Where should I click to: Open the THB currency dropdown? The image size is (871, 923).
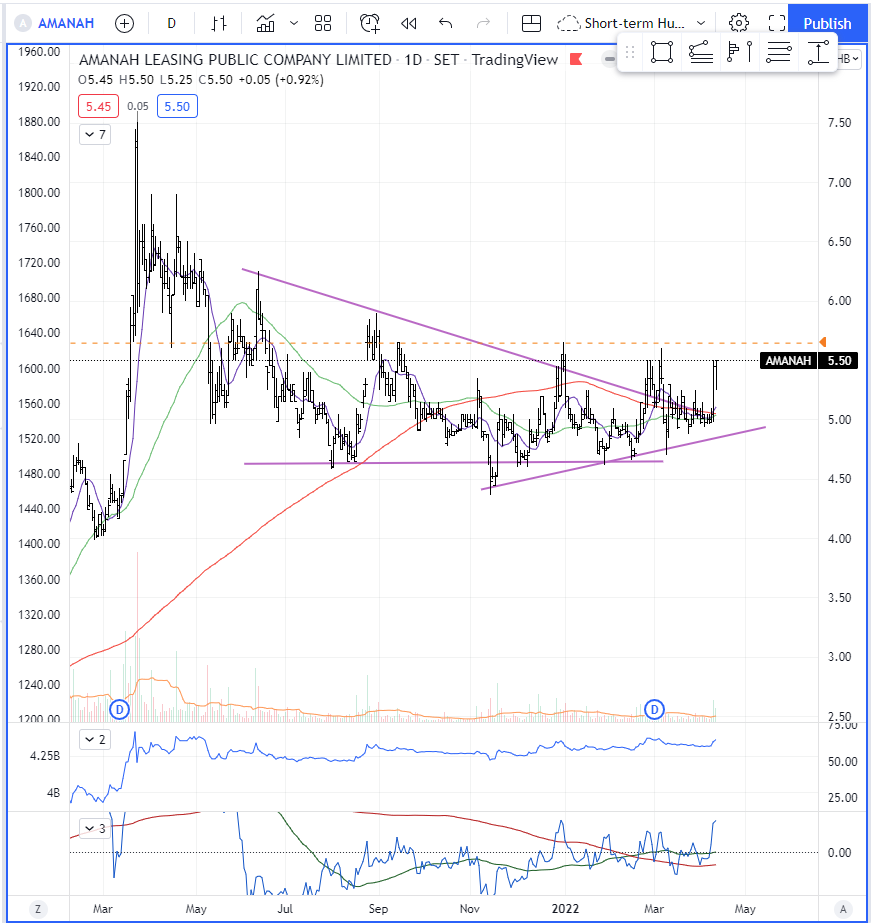tap(849, 59)
